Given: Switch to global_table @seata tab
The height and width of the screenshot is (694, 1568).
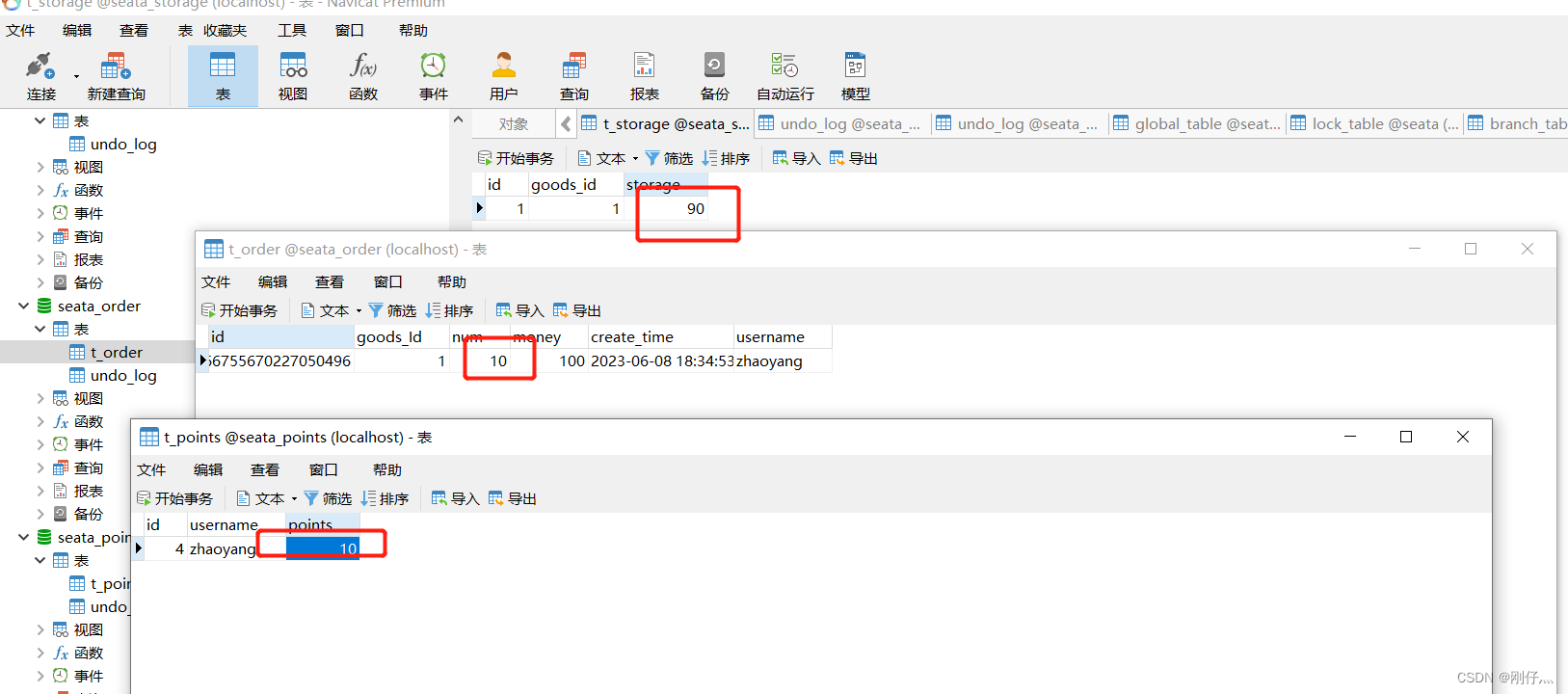Looking at the screenshot, I should [x=1197, y=123].
